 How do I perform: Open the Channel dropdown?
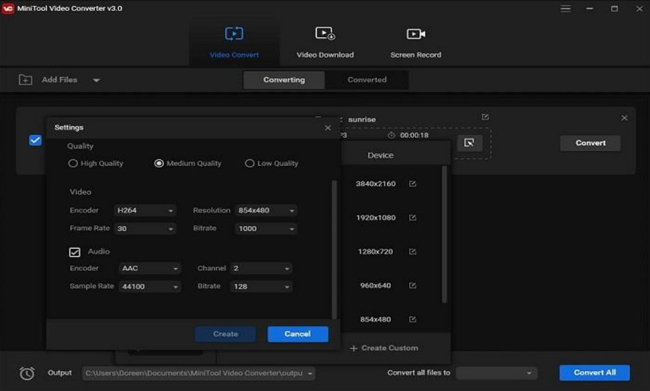coord(261,268)
